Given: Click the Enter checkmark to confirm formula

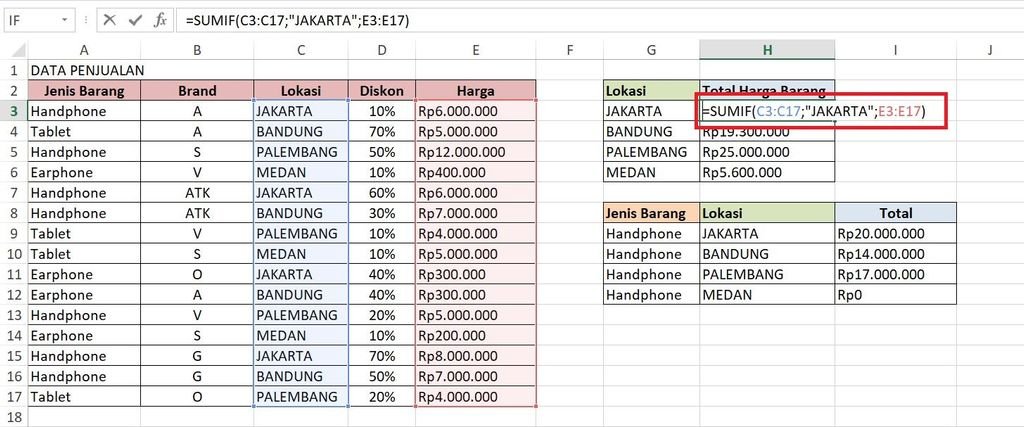Looking at the screenshot, I should pyautogui.click(x=135, y=20).
